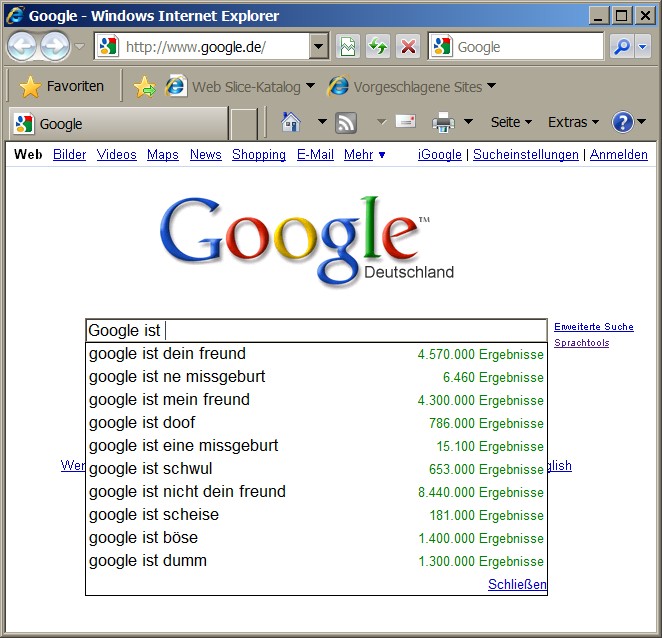Open the Maps link
The height and width of the screenshot is (638, 662).
click(x=163, y=155)
